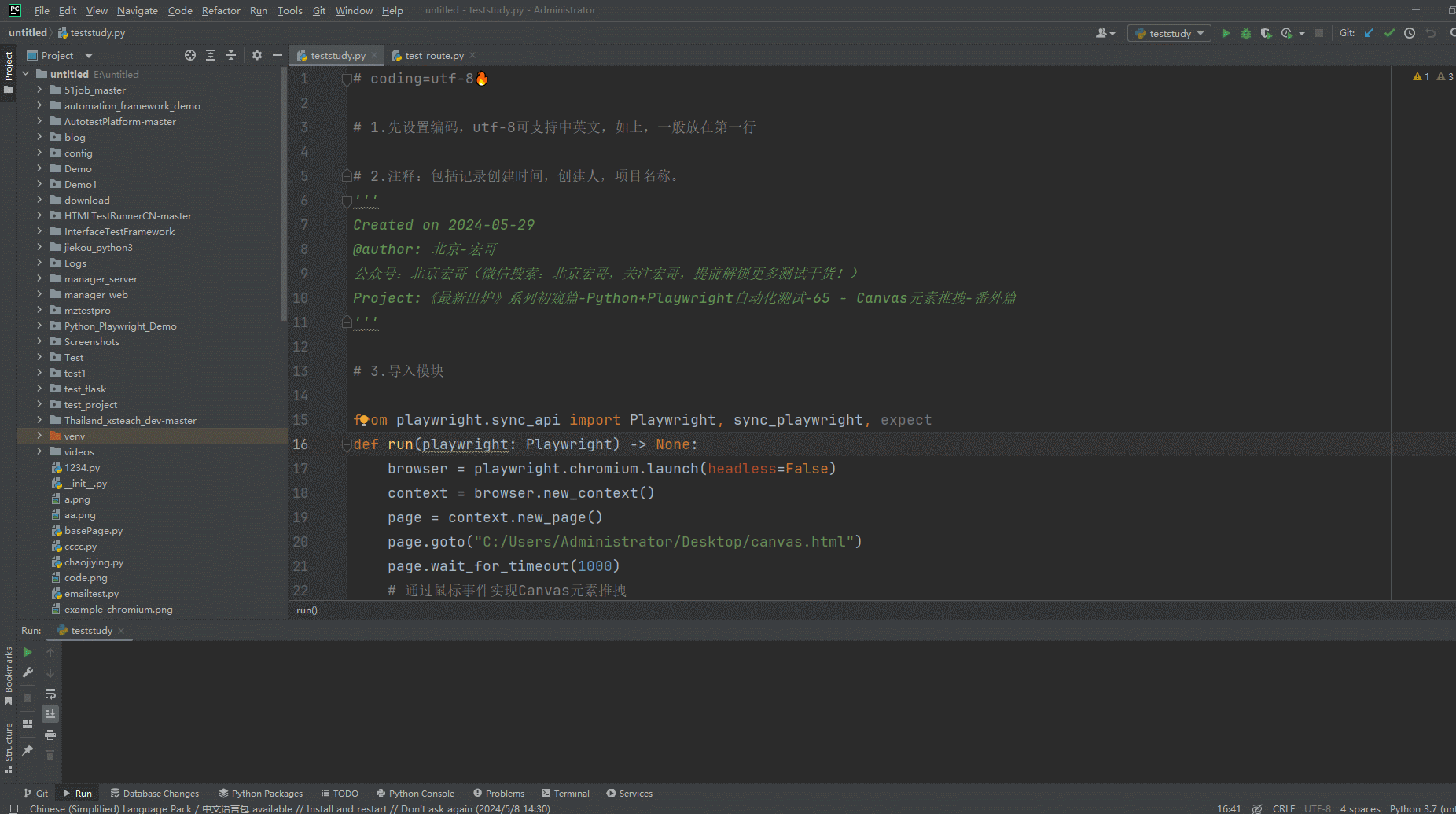Close the teststudy.py tab

point(374,56)
